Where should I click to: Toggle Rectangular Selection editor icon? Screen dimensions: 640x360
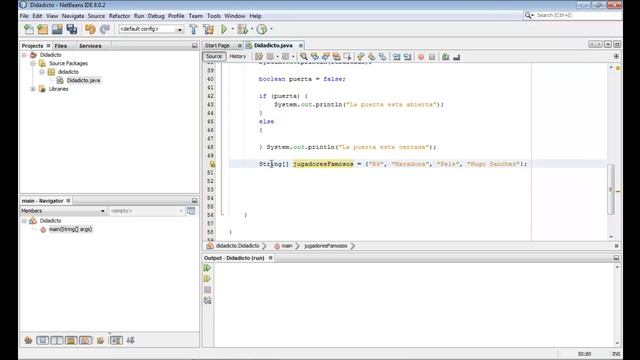[348, 57]
